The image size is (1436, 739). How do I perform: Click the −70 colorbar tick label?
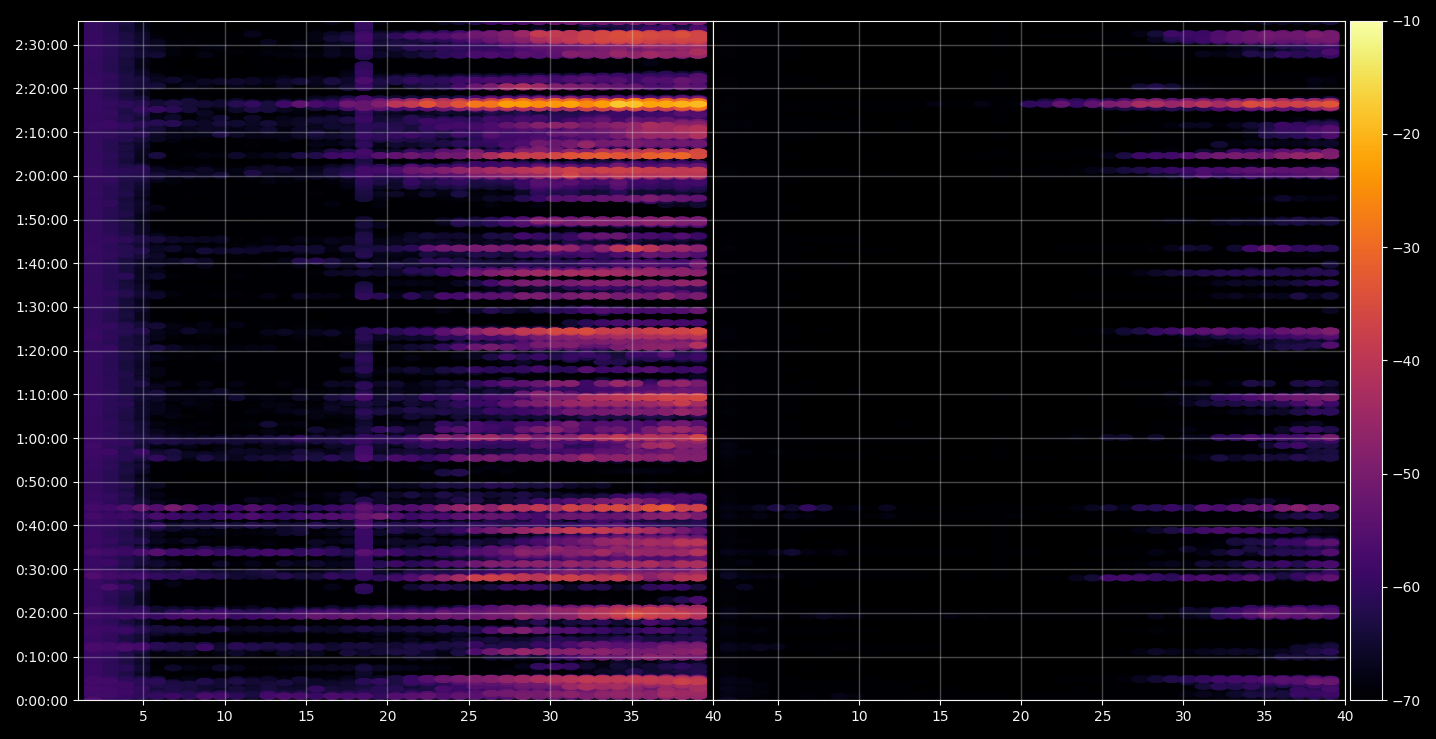click(1405, 701)
